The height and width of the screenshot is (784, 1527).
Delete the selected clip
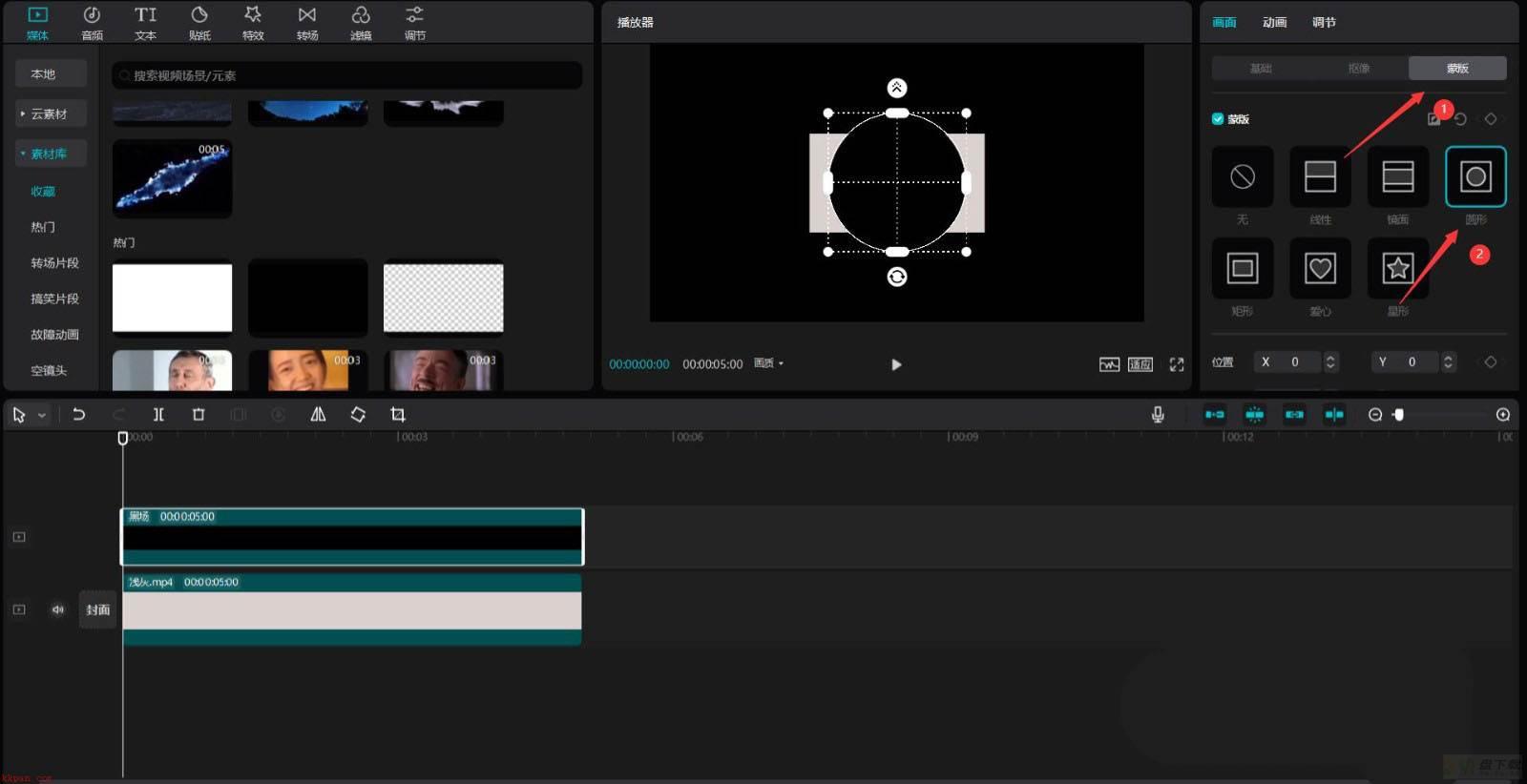click(199, 415)
